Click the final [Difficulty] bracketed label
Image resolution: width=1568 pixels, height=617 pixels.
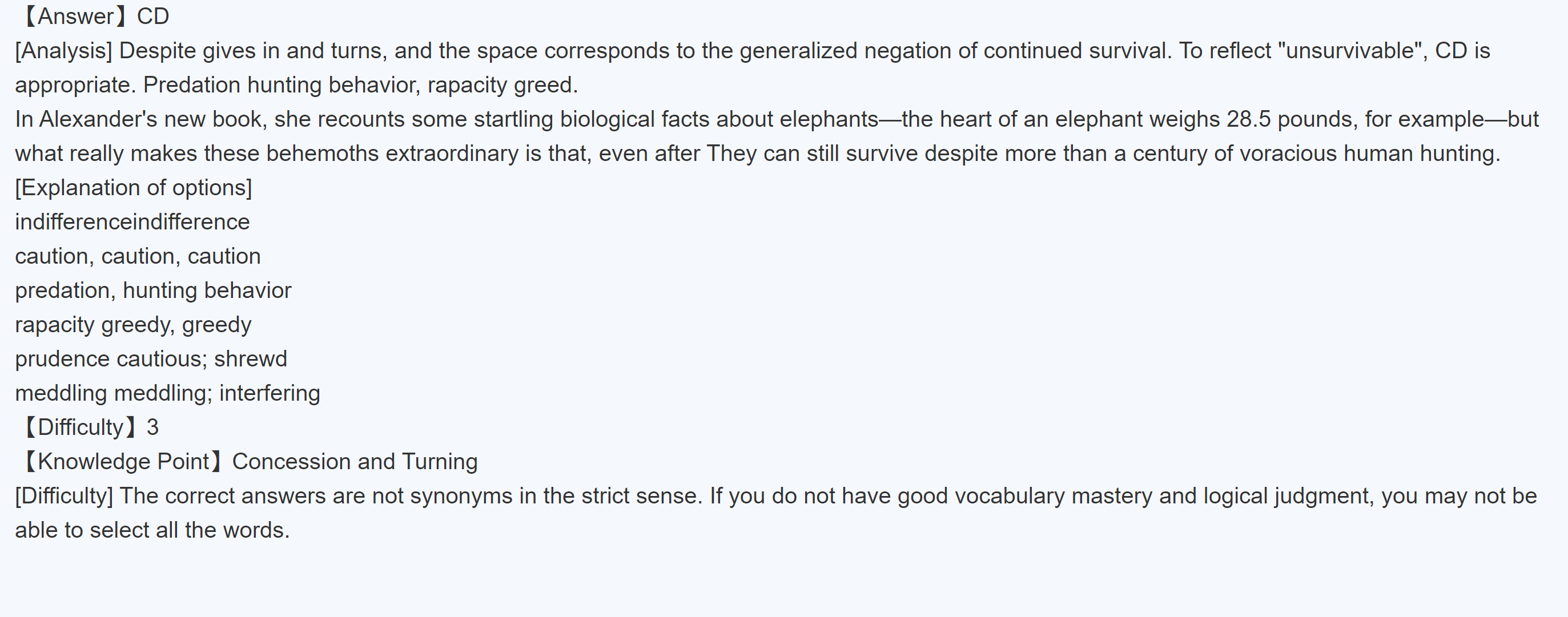tap(64, 496)
